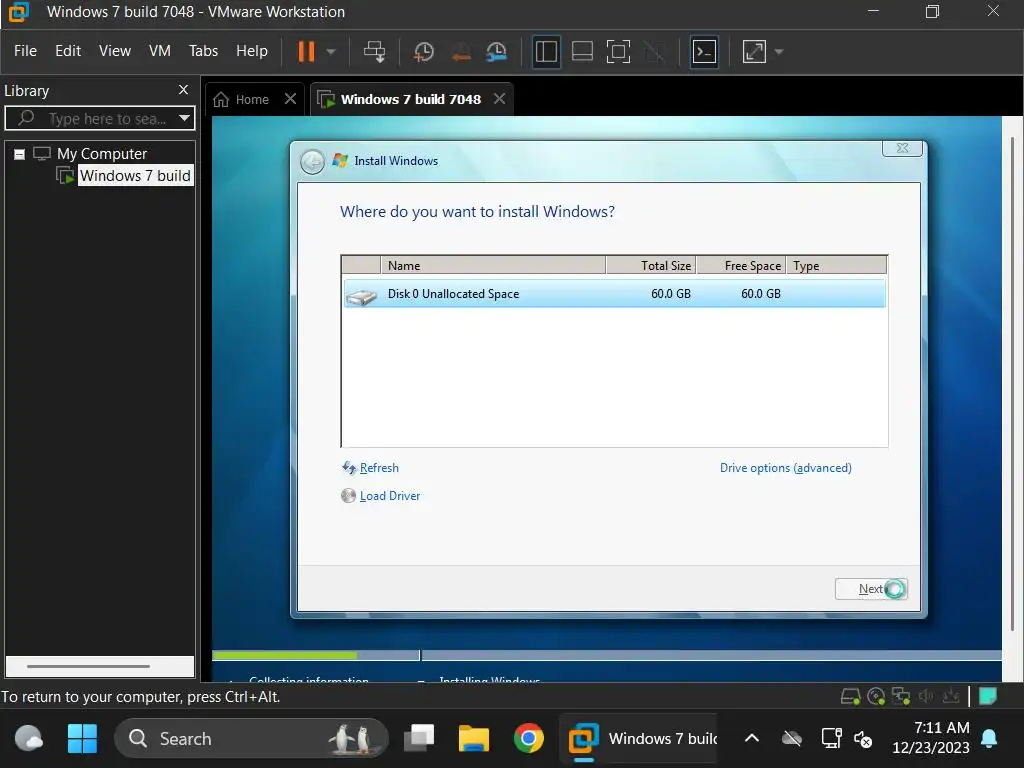Open the Tabs menu
The height and width of the screenshot is (768, 1024).
tap(203, 51)
